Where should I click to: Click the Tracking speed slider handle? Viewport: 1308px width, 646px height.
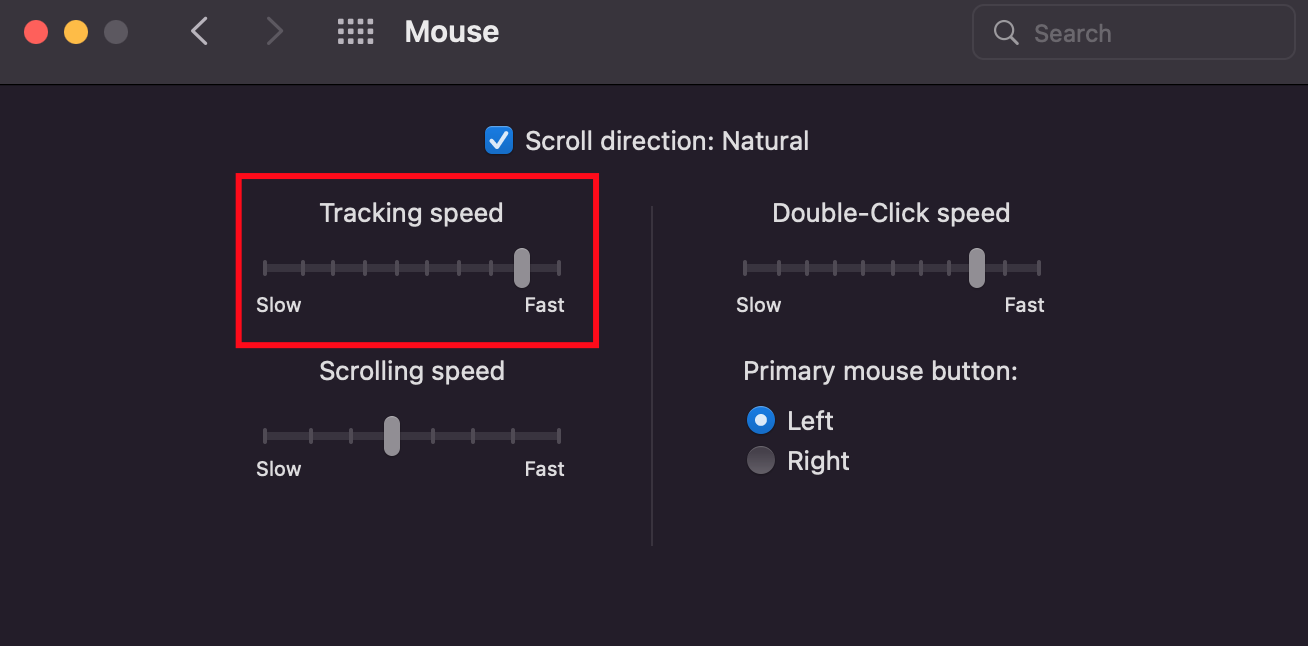[523, 267]
